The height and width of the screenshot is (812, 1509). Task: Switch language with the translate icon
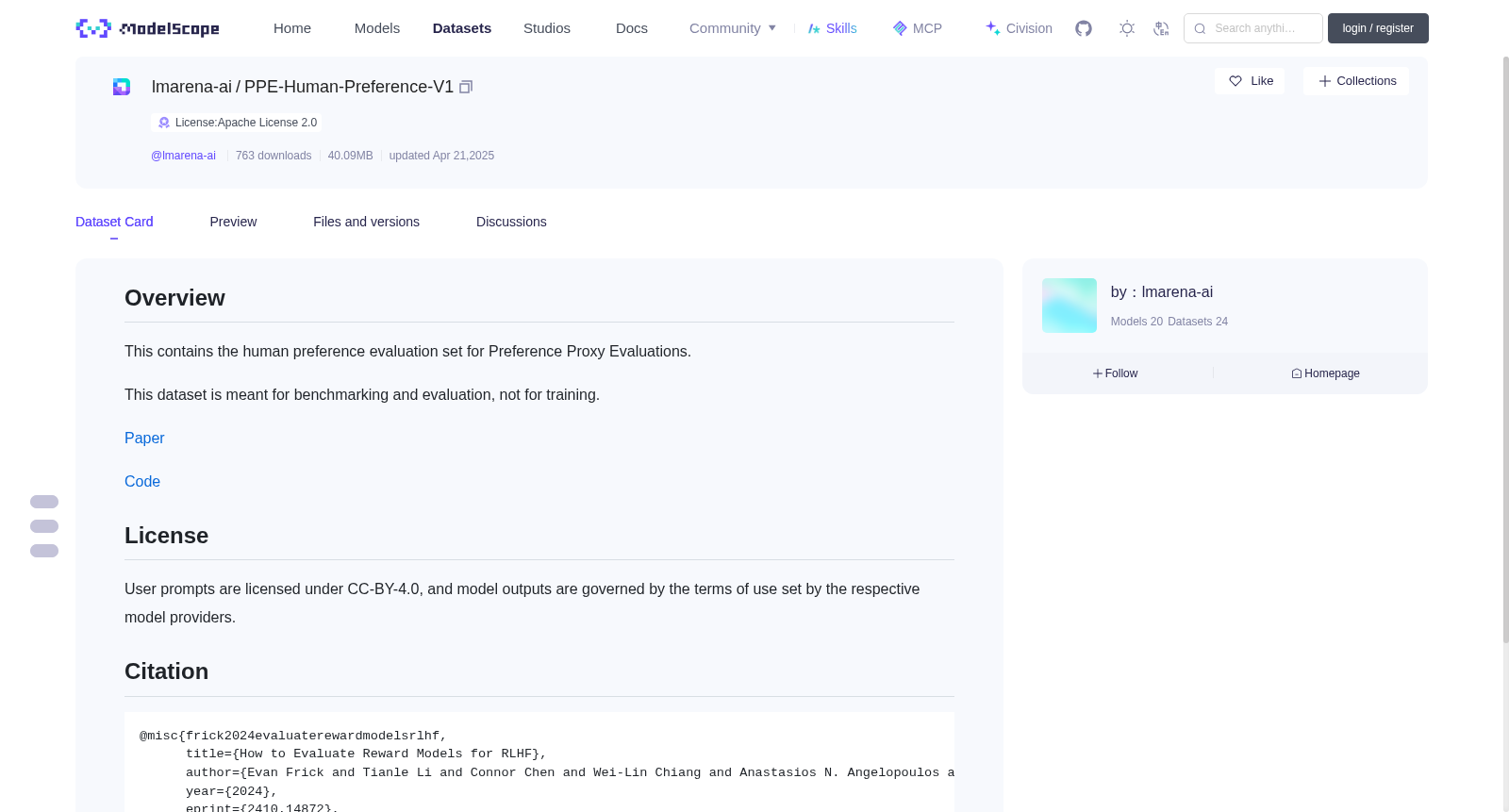[x=1161, y=28]
